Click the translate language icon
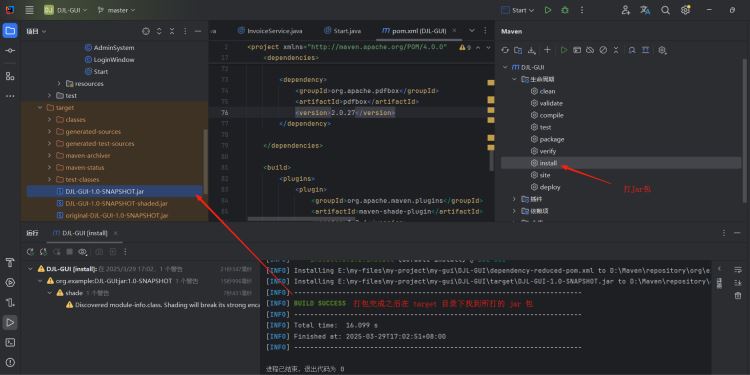This screenshot has height=375, width=750. (x=645, y=10)
